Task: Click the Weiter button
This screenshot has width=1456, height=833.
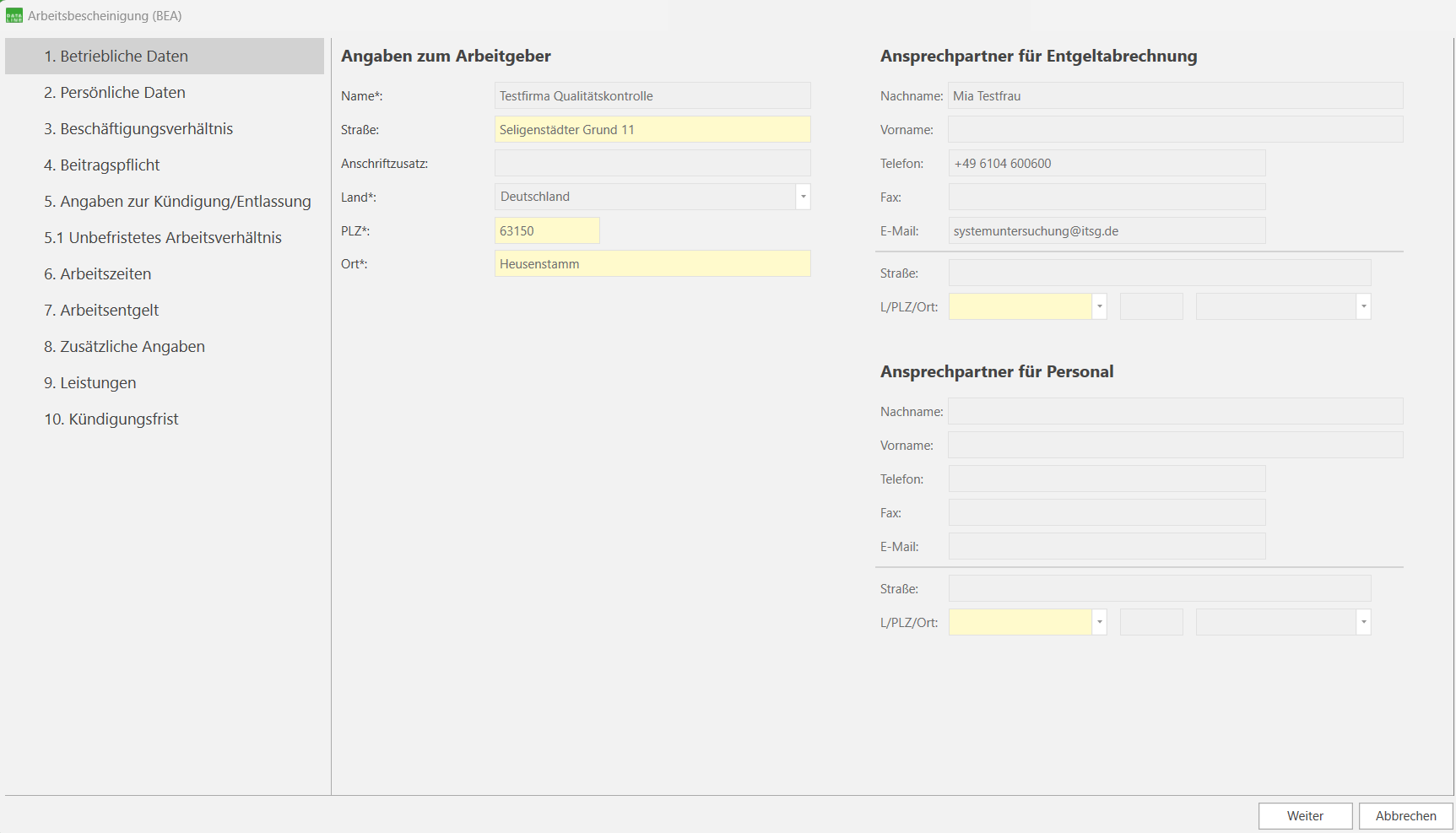Action: click(x=1305, y=815)
